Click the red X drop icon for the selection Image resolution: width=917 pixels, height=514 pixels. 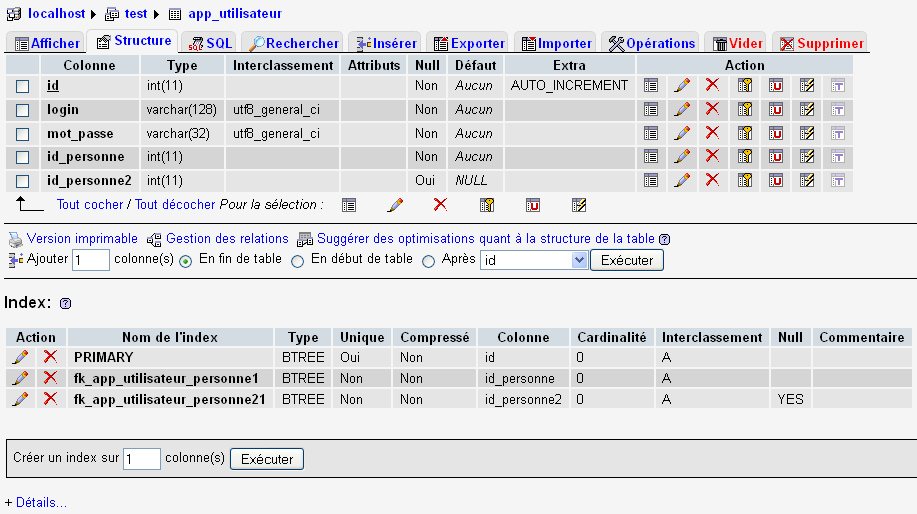[x=440, y=205]
